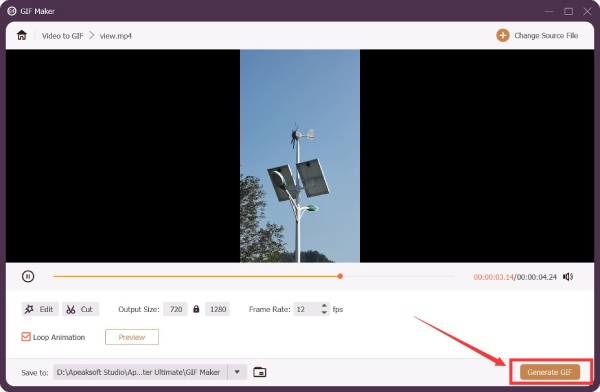
Task: Click the Frame Rate value field
Action: pyautogui.click(x=307, y=309)
